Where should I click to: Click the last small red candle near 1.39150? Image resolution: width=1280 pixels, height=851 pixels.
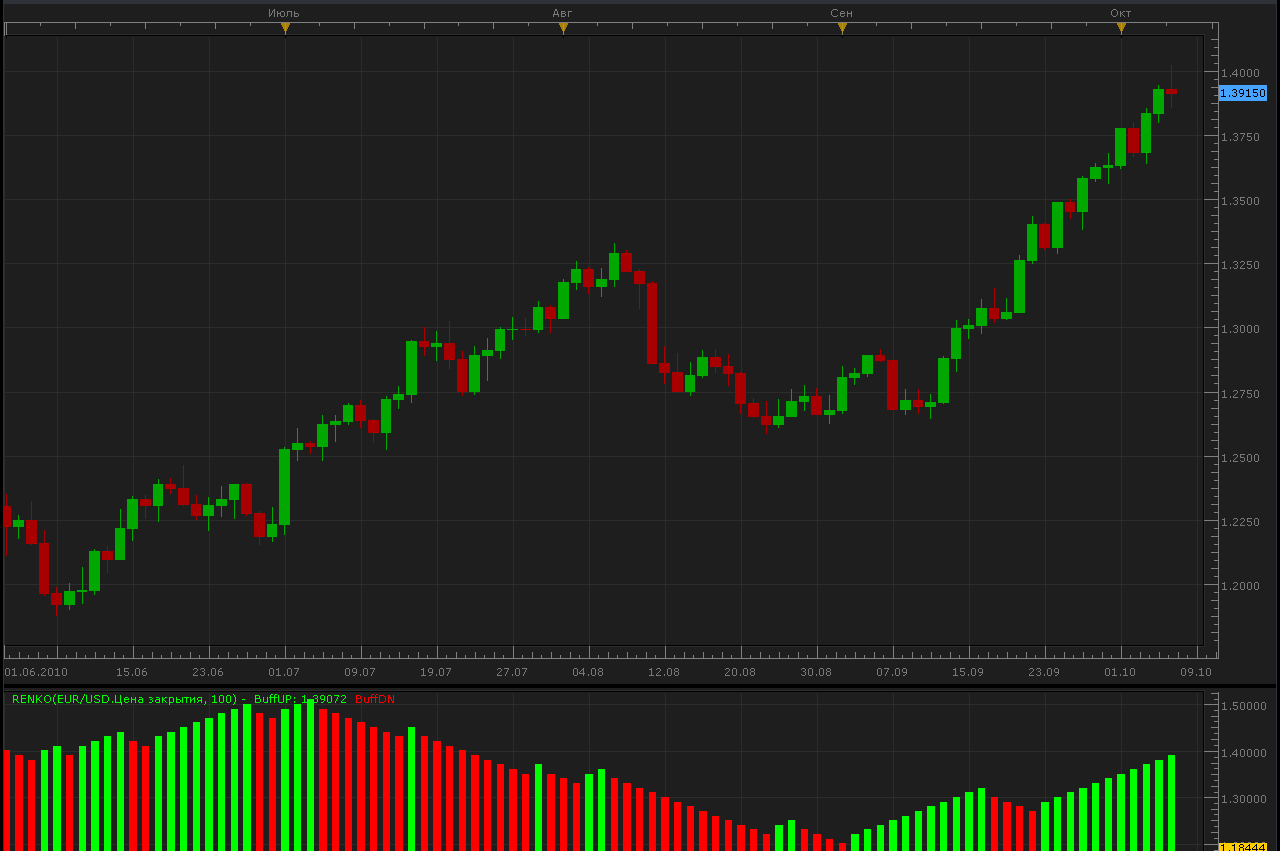click(1171, 91)
